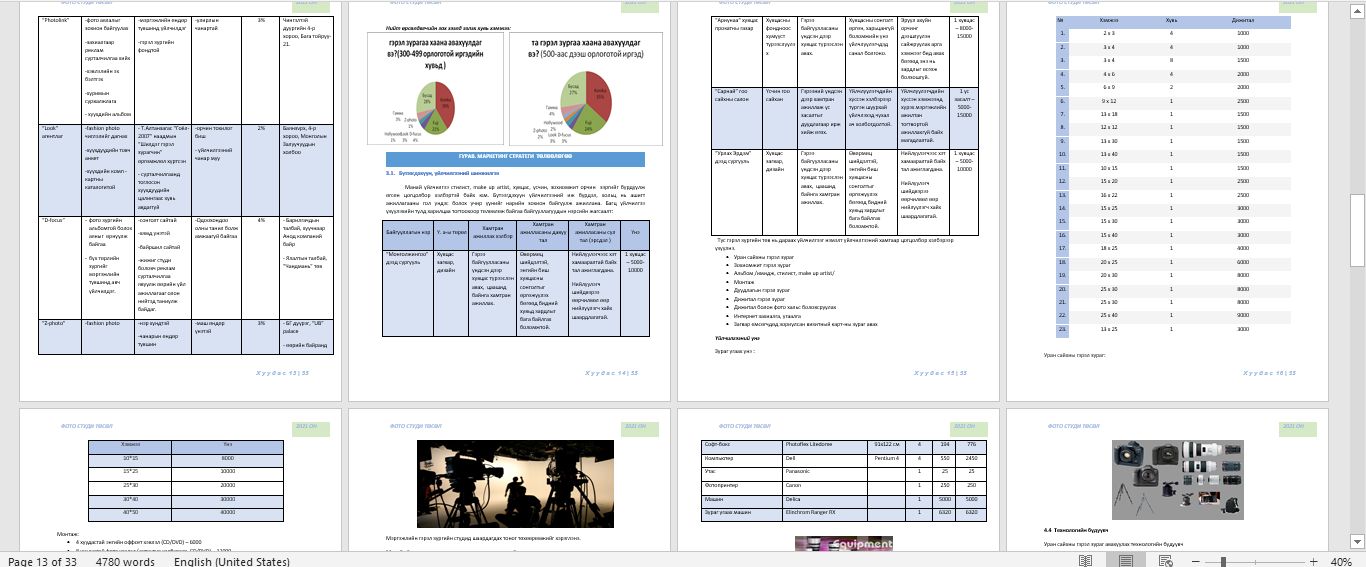The height and width of the screenshot is (567, 1366).
Task: Click the "4.4 Технологийн" section heading
Action: point(1075,529)
